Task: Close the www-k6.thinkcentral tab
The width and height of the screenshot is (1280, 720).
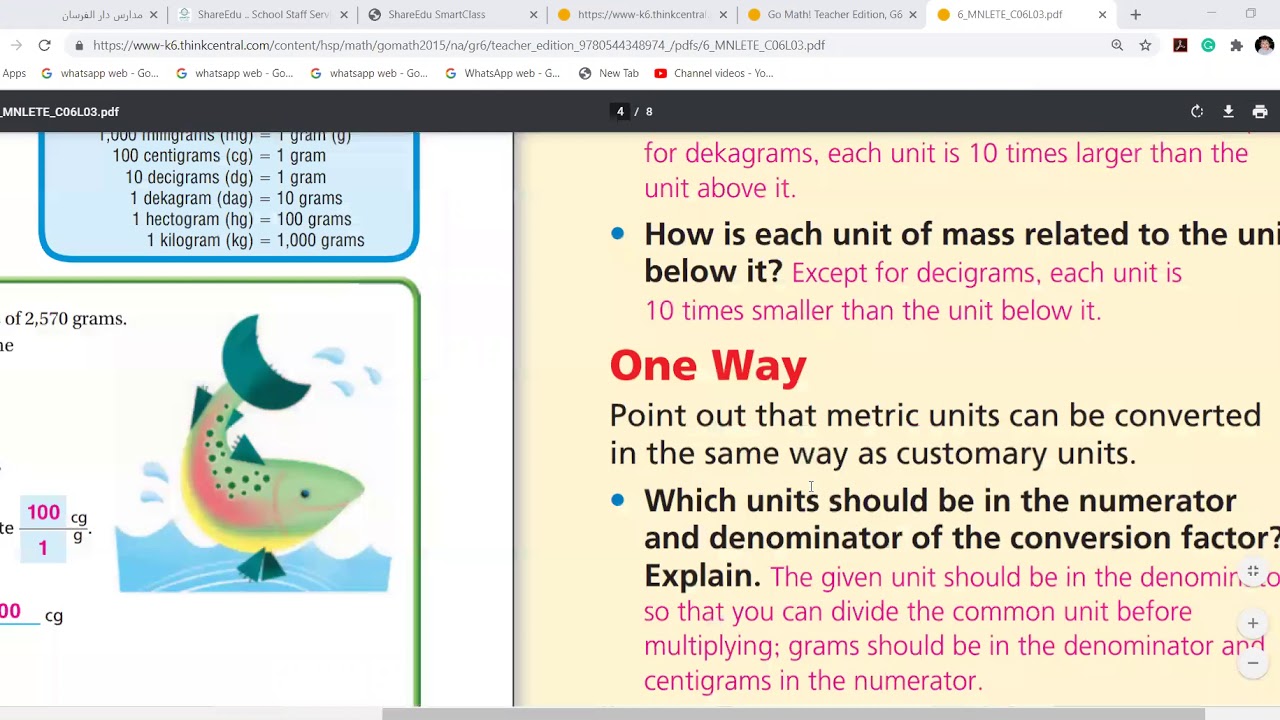Action: tap(722, 15)
